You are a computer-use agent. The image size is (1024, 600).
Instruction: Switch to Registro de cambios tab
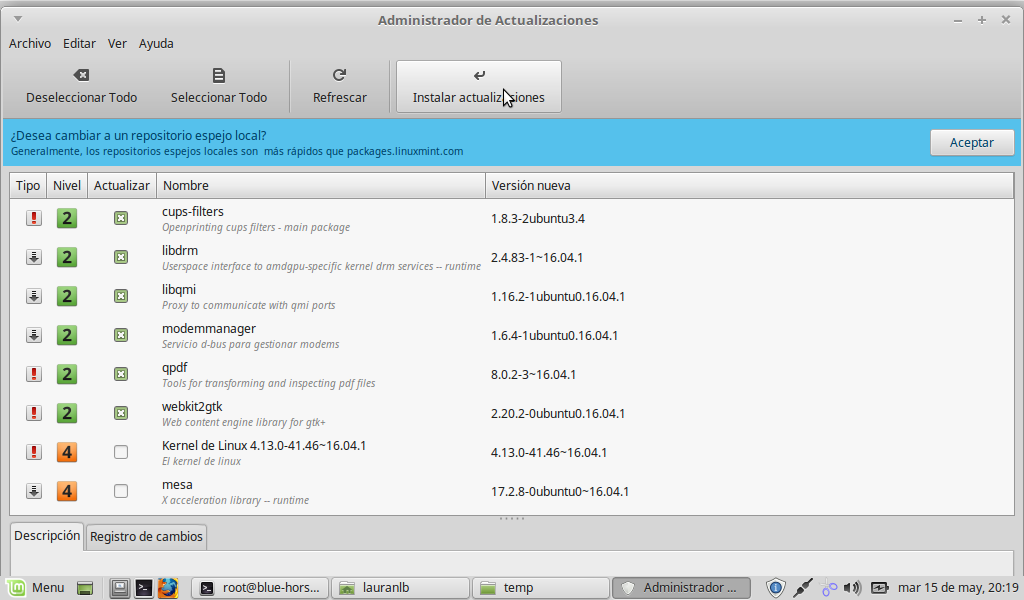pos(146,537)
